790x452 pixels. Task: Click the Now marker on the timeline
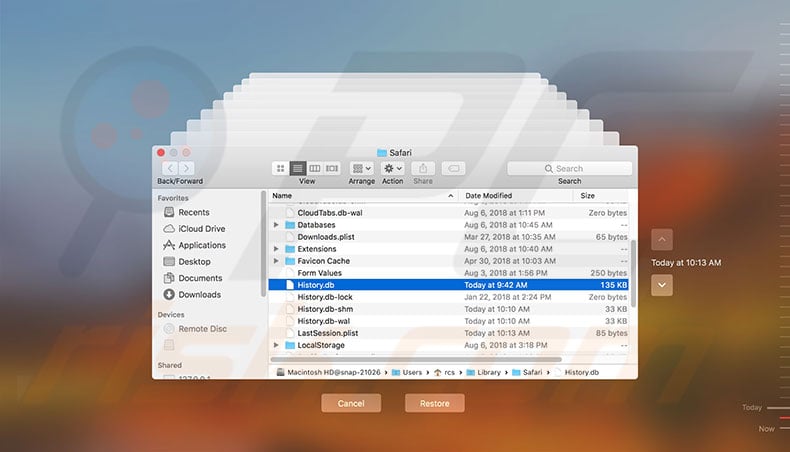(x=774, y=429)
